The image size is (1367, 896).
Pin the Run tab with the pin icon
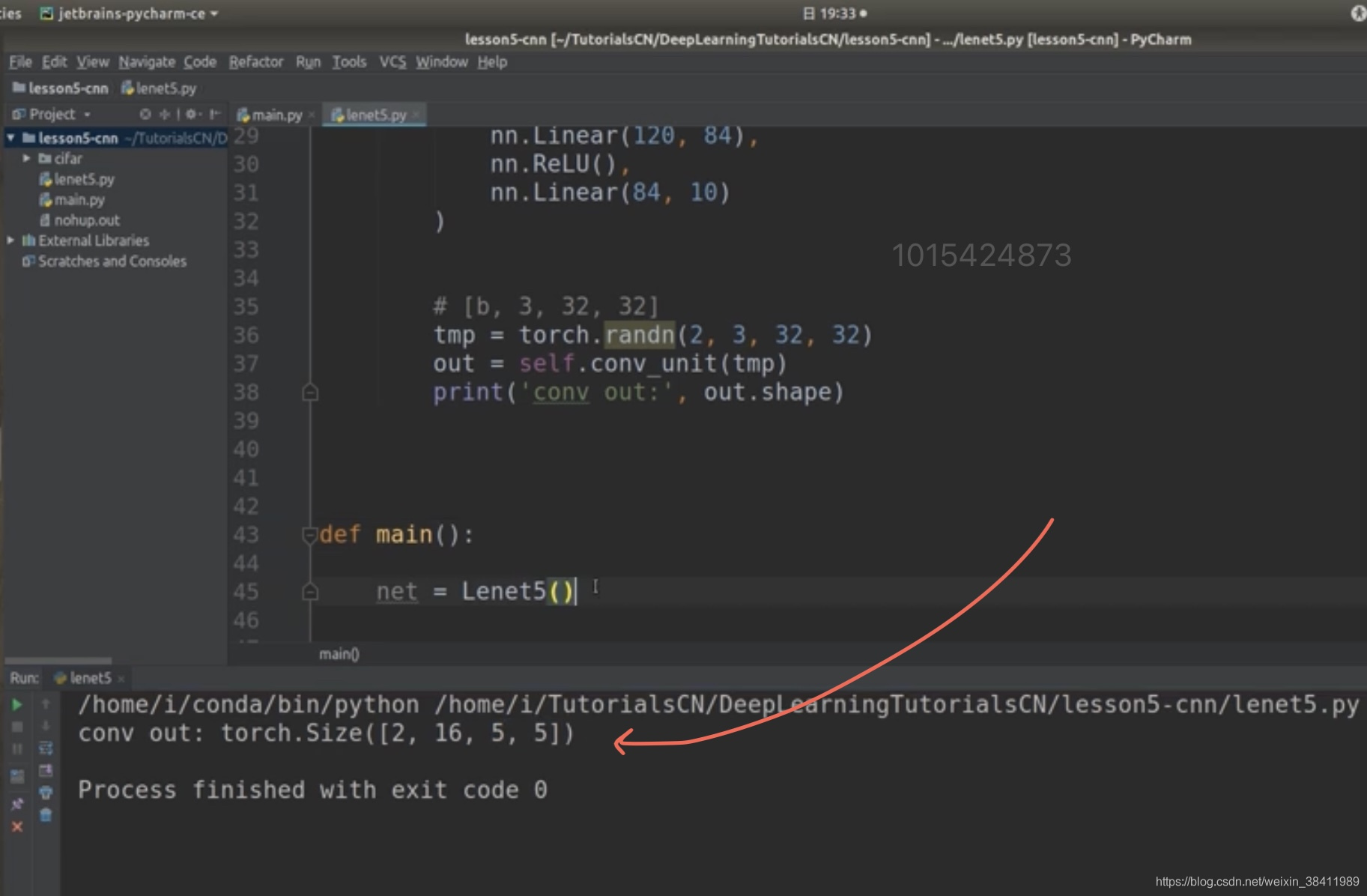(16, 804)
